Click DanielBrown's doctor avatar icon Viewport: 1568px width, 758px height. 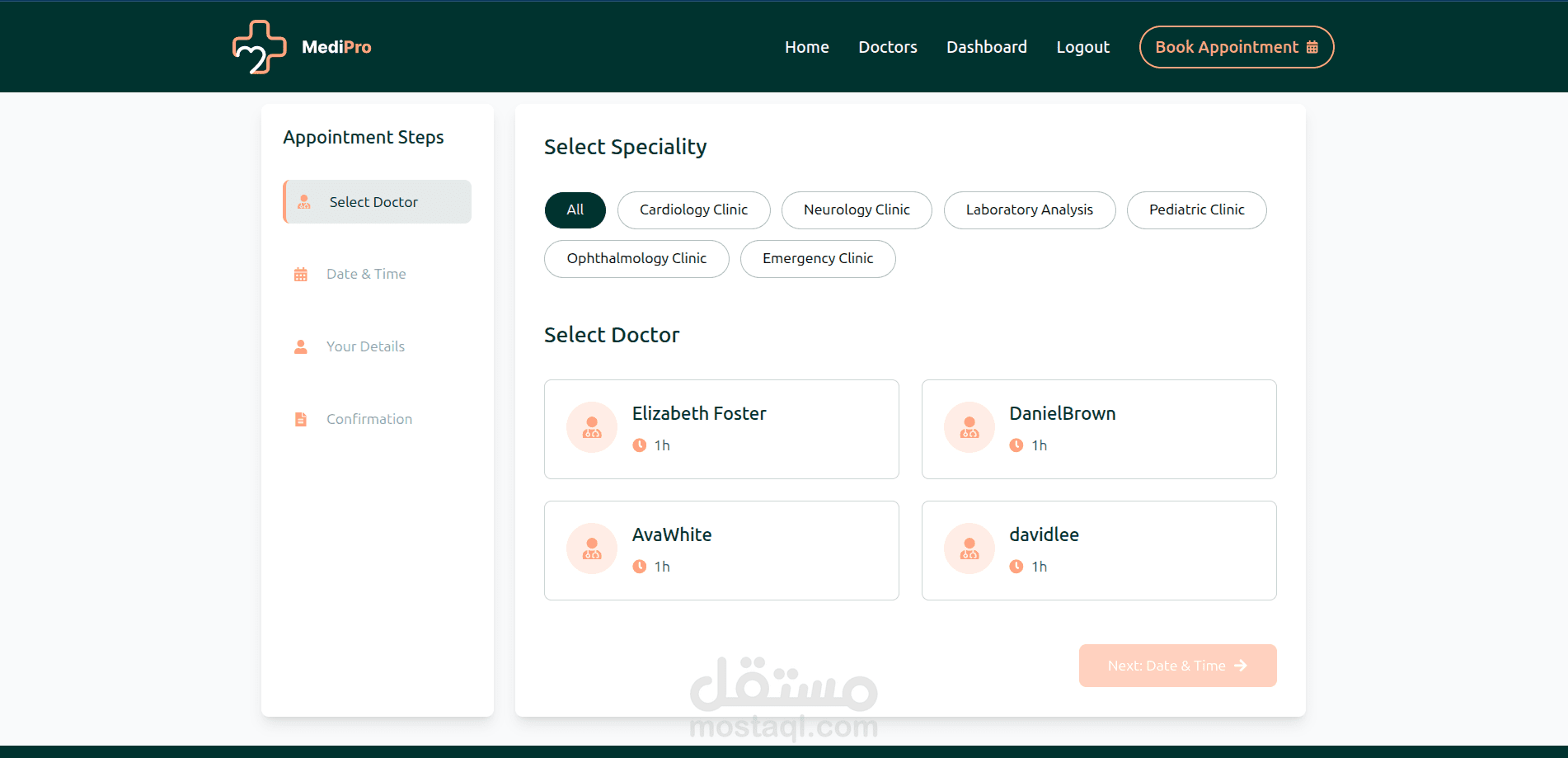[969, 427]
